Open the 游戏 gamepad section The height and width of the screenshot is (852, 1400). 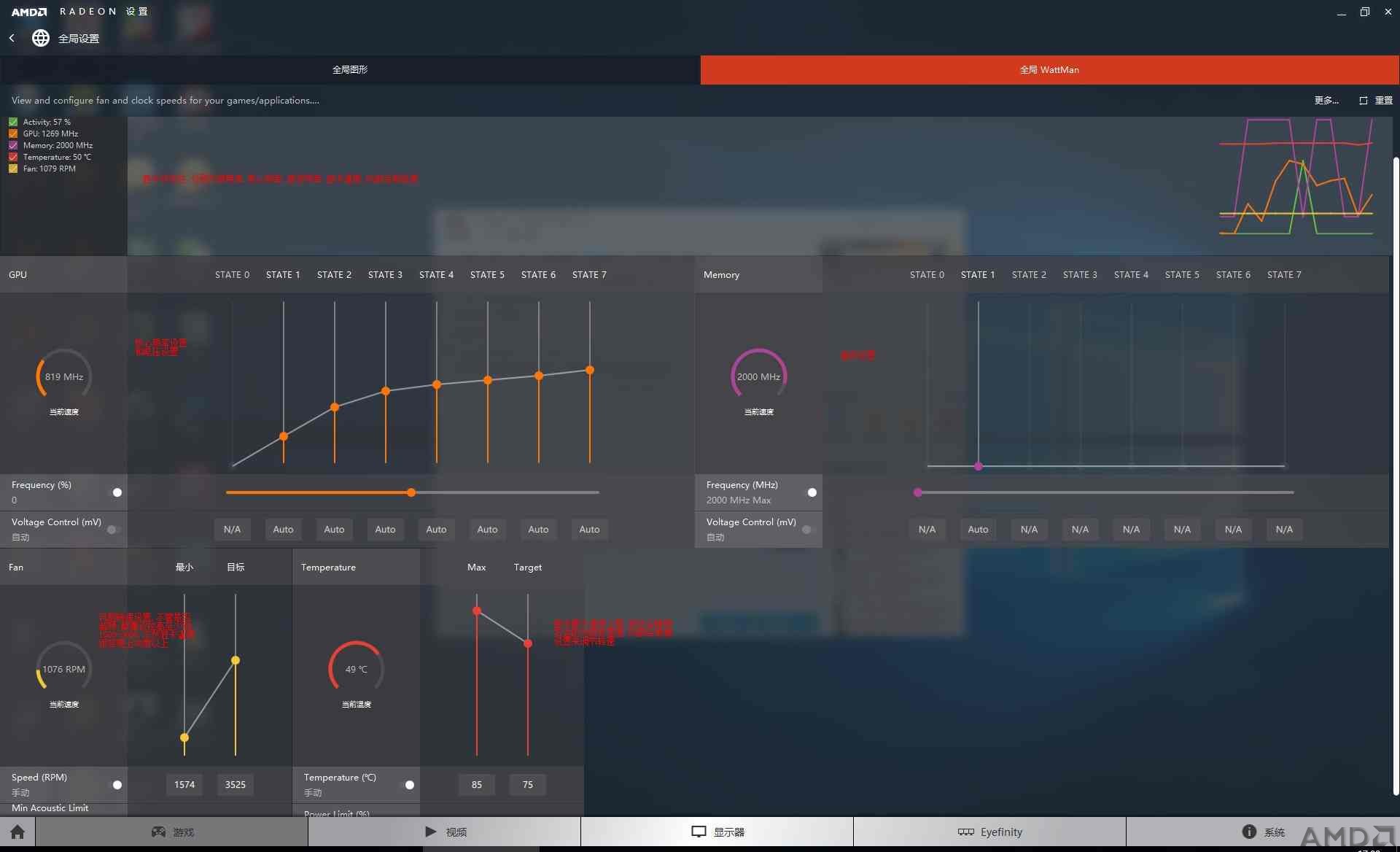coord(172,832)
